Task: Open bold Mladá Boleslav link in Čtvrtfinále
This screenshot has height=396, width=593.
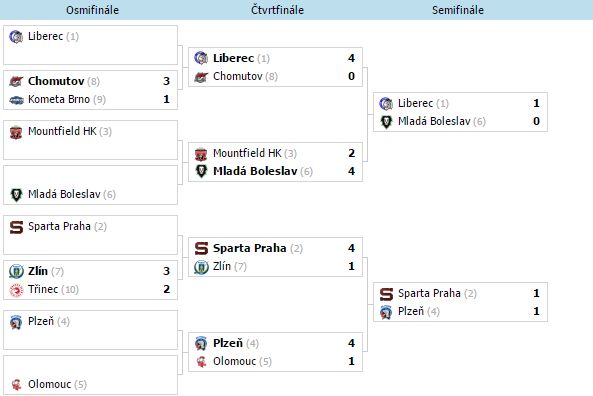Action: [255, 171]
